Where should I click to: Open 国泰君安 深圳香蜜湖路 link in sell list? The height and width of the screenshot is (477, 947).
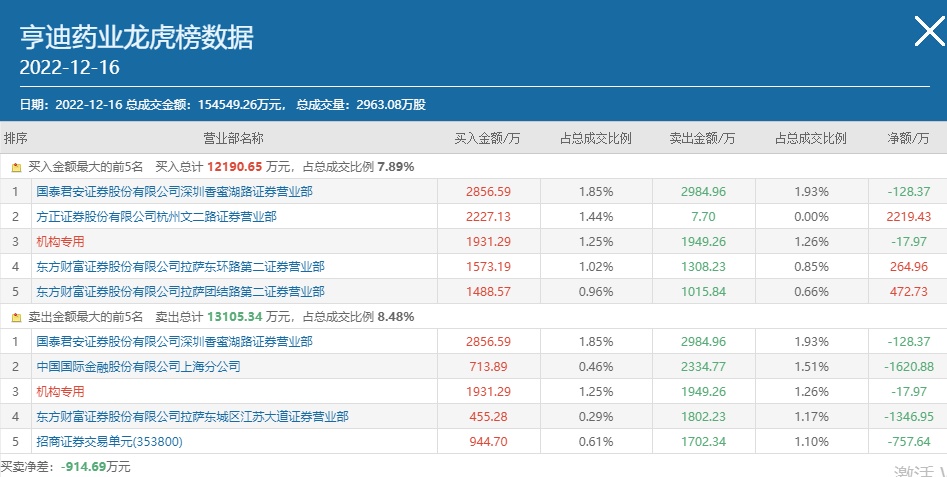tap(174, 341)
